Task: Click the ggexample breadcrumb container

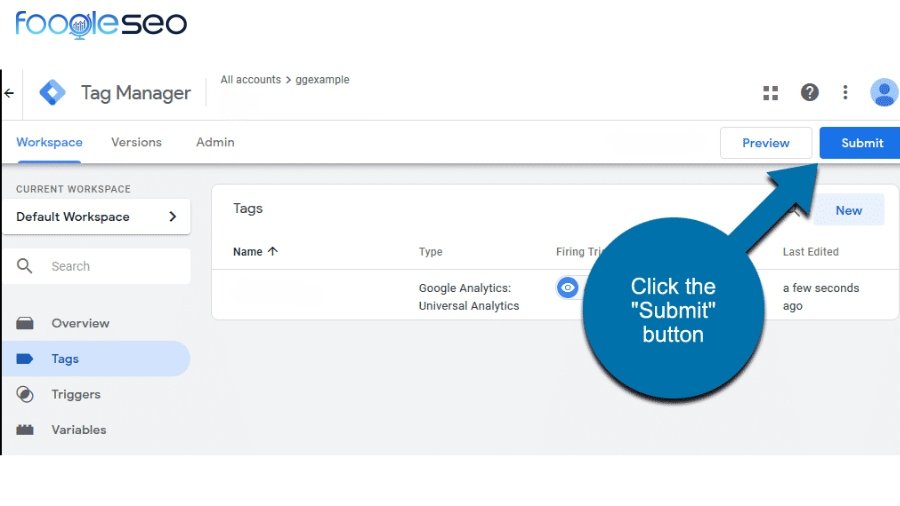Action: [322, 80]
